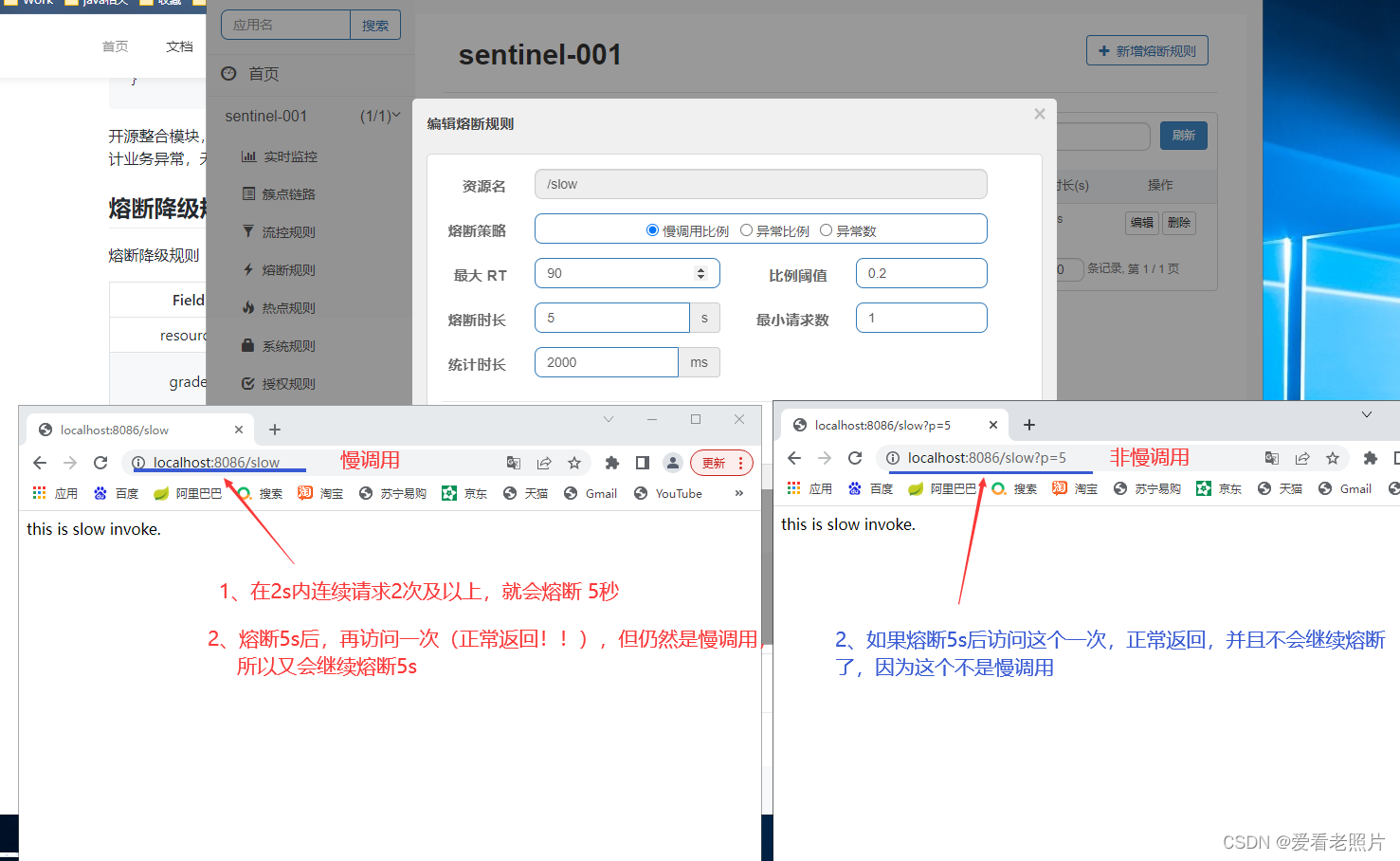Bookmark the slow?p=5 page with star icon
The width and height of the screenshot is (1400, 861).
(1333, 458)
